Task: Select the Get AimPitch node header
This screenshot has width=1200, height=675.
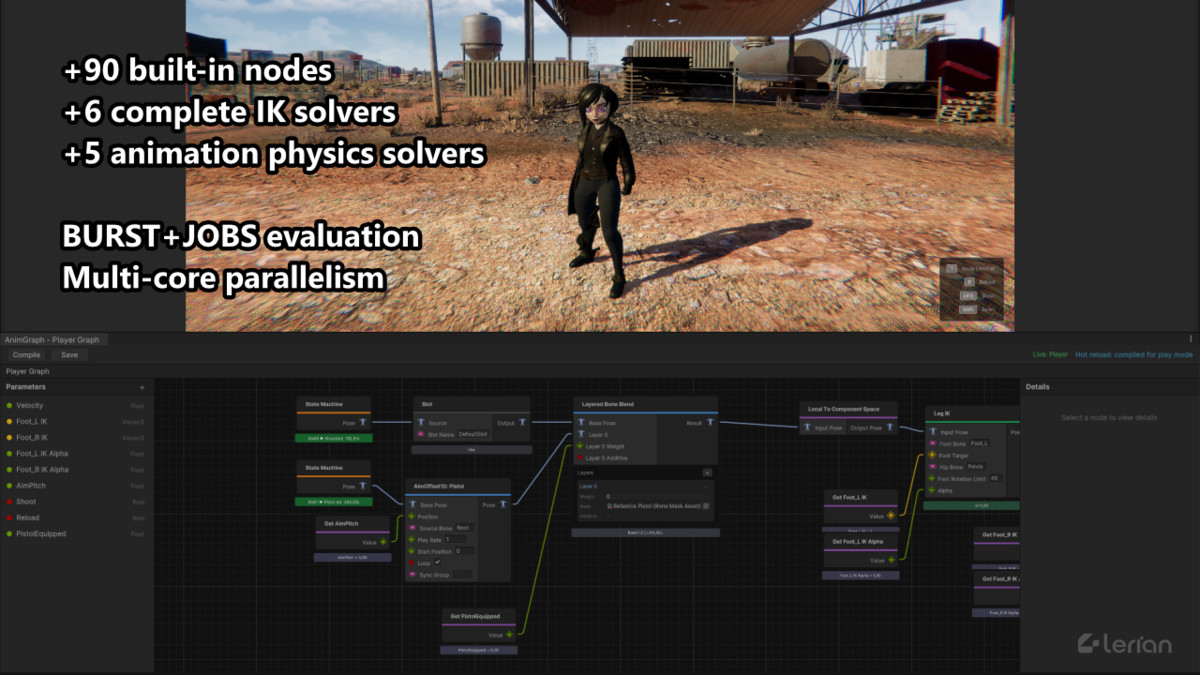Action: click(352, 523)
